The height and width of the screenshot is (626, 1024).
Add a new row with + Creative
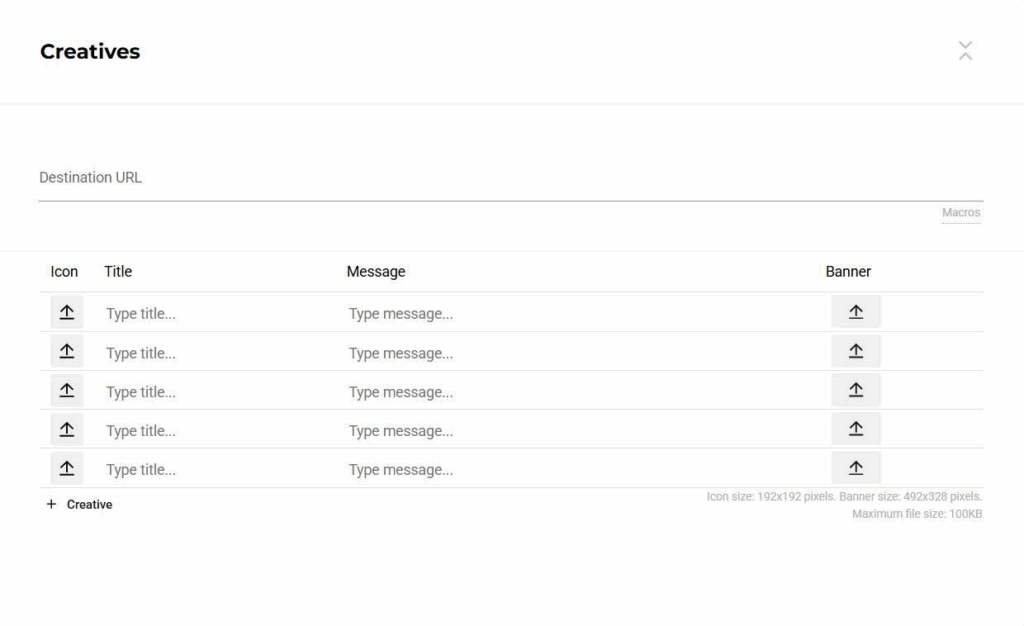point(80,505)
